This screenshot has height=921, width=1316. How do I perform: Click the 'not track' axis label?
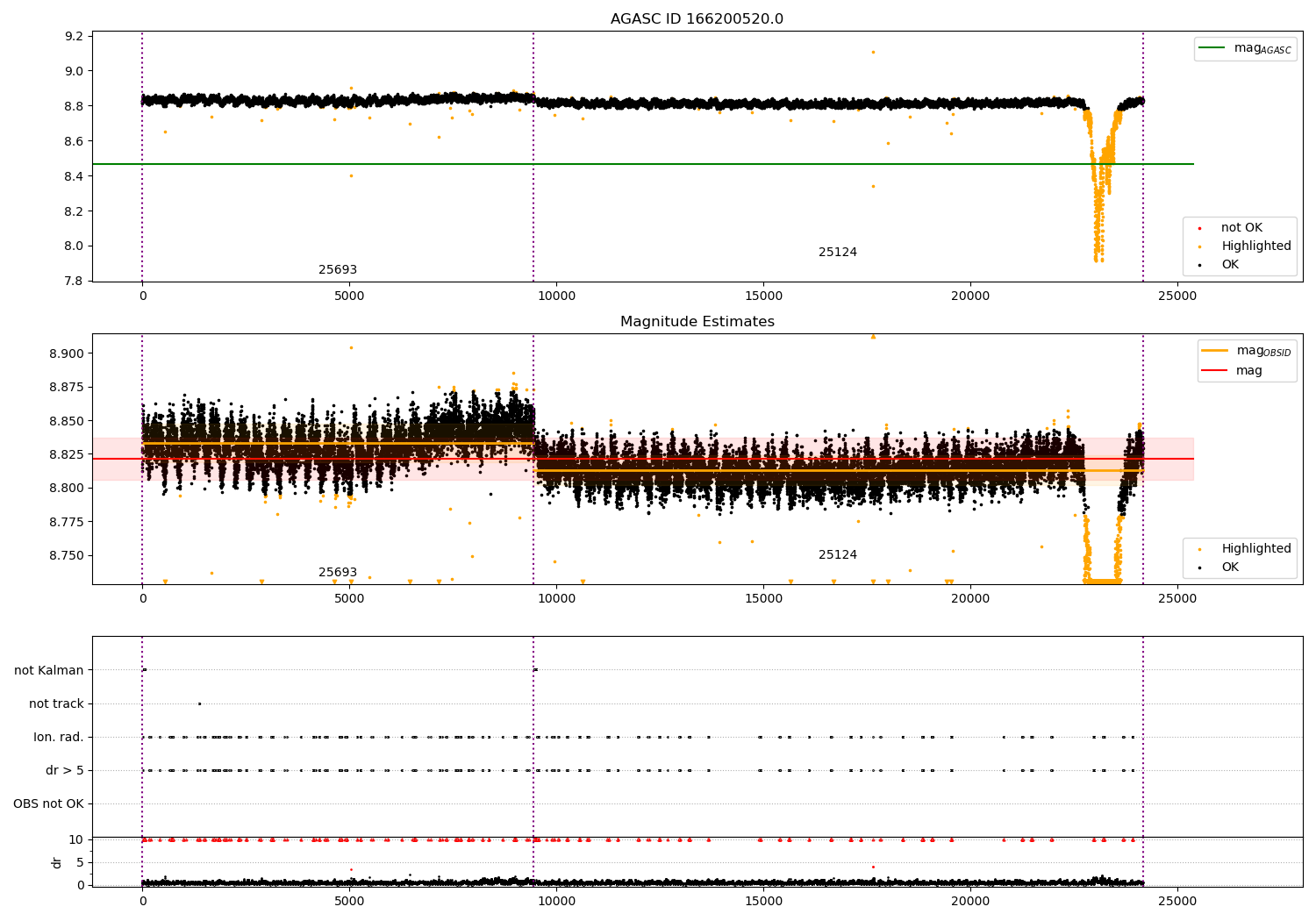[56, 703]
